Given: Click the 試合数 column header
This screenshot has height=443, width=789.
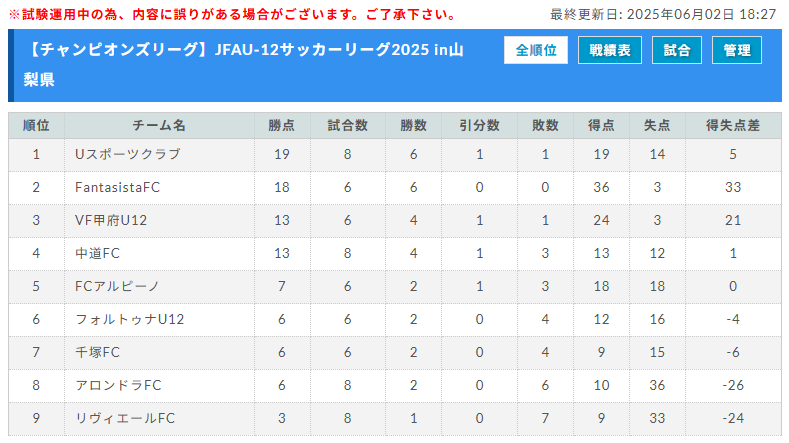Looking at the screenshot, I should point(347,126).
